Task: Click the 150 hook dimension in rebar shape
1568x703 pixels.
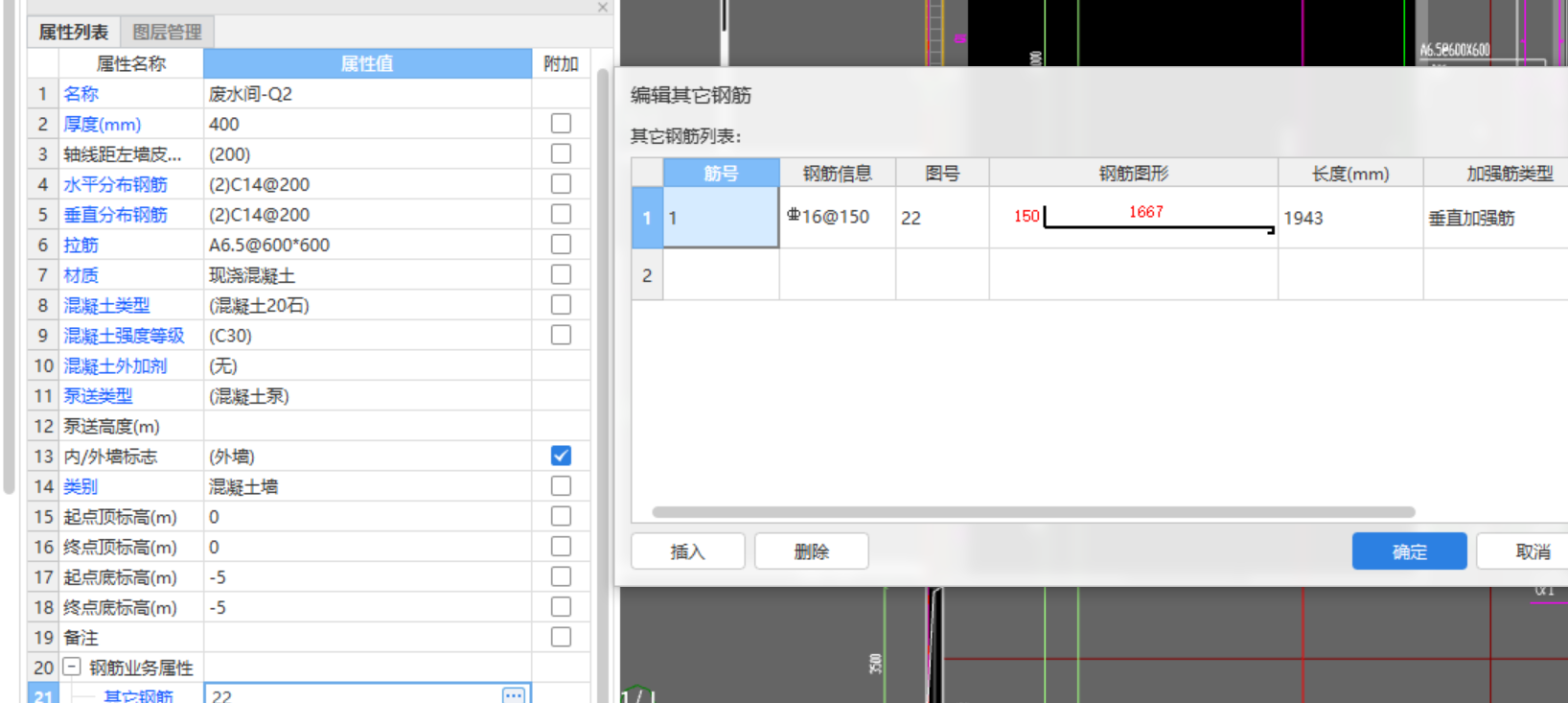Action: 1026,216
